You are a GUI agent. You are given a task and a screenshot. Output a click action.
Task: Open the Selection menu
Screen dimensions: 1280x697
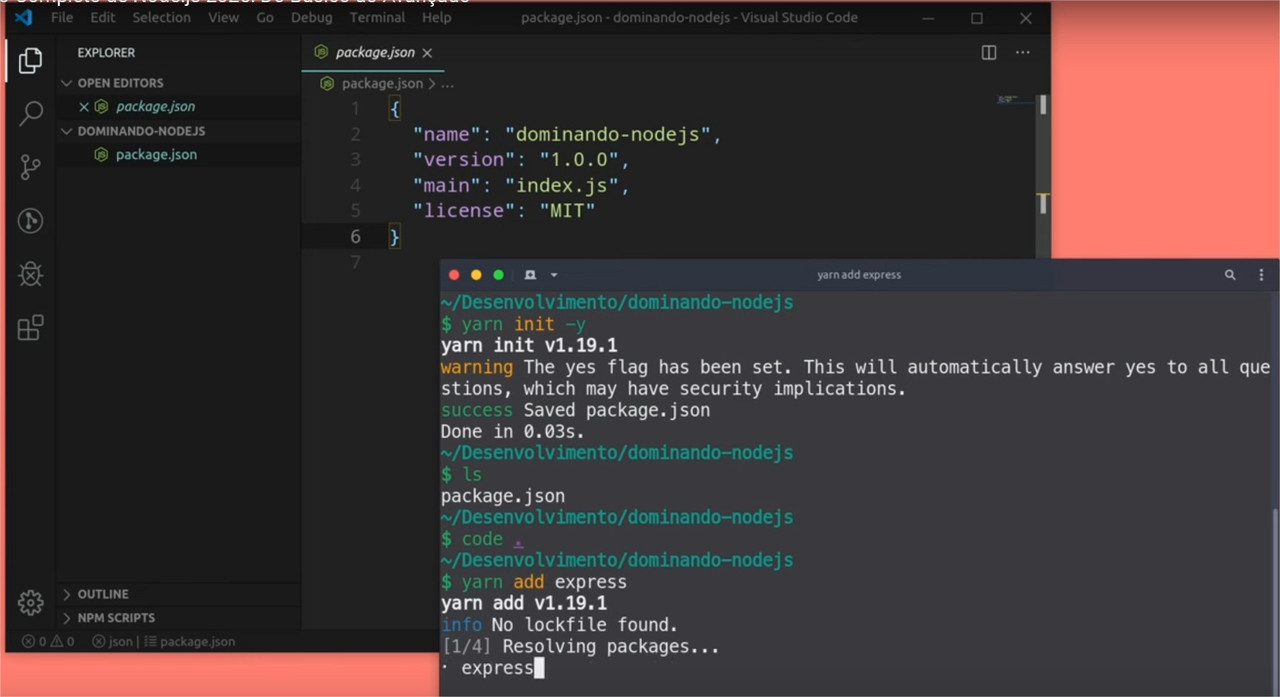click(161, 18)
